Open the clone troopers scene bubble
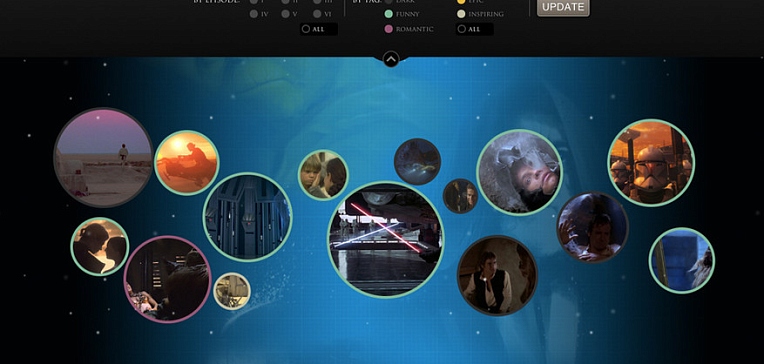The width and height of the screenshot is (764, 364). pos(651,163)
